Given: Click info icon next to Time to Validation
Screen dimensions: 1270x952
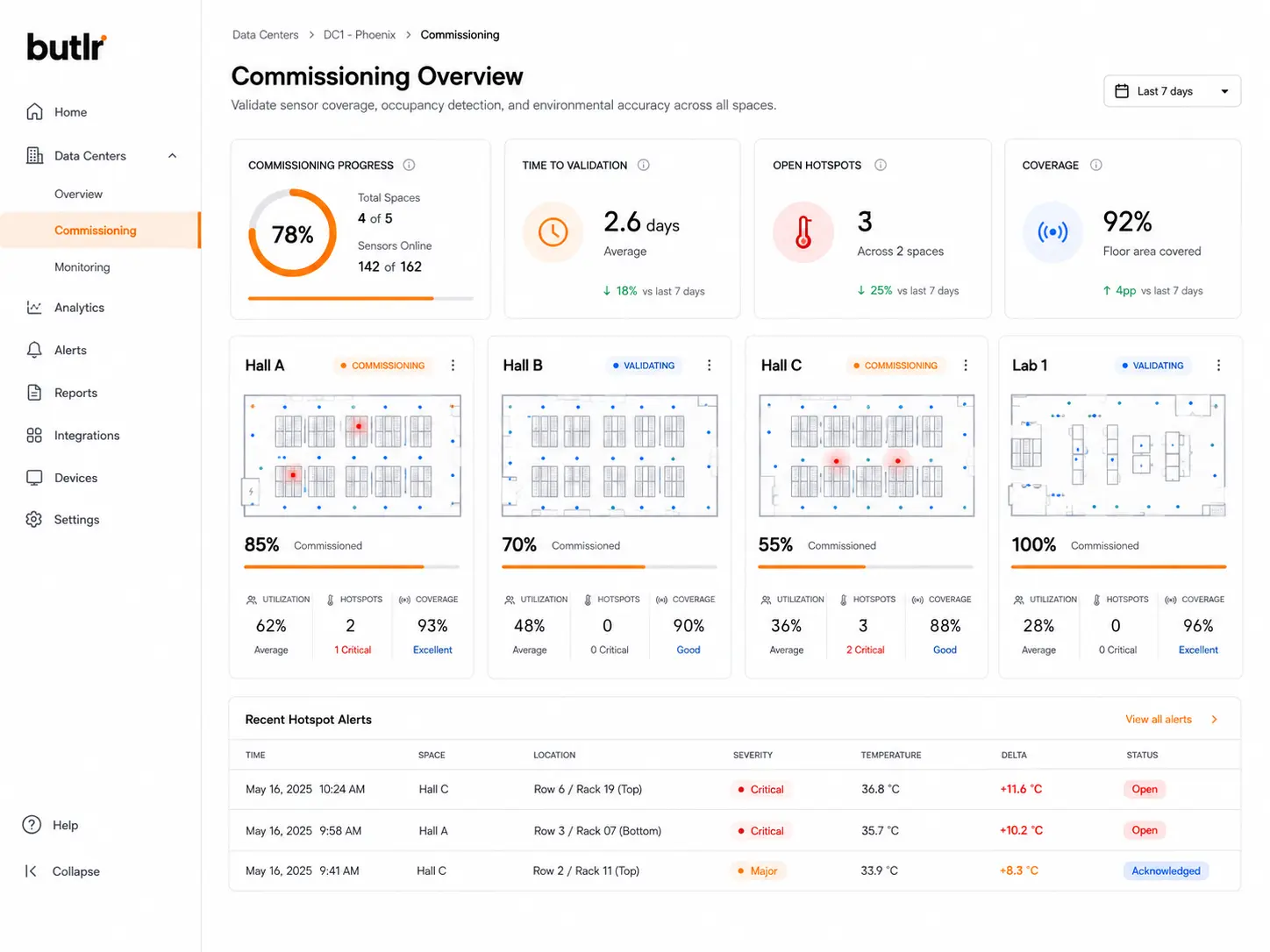Looking at the screenshot, I should coord(643,165).
